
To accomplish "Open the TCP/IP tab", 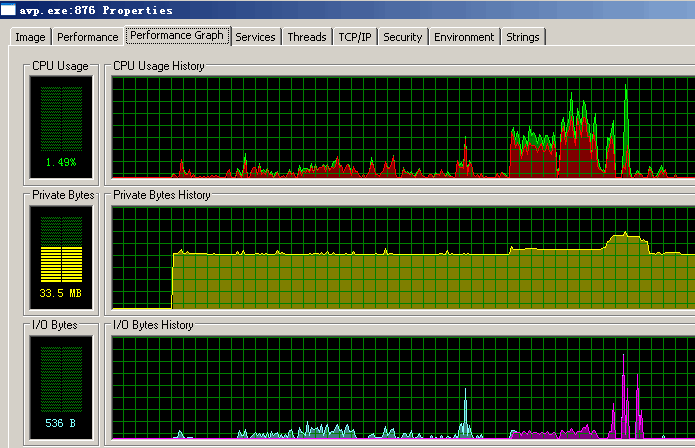I will click(x=355, y=37).
